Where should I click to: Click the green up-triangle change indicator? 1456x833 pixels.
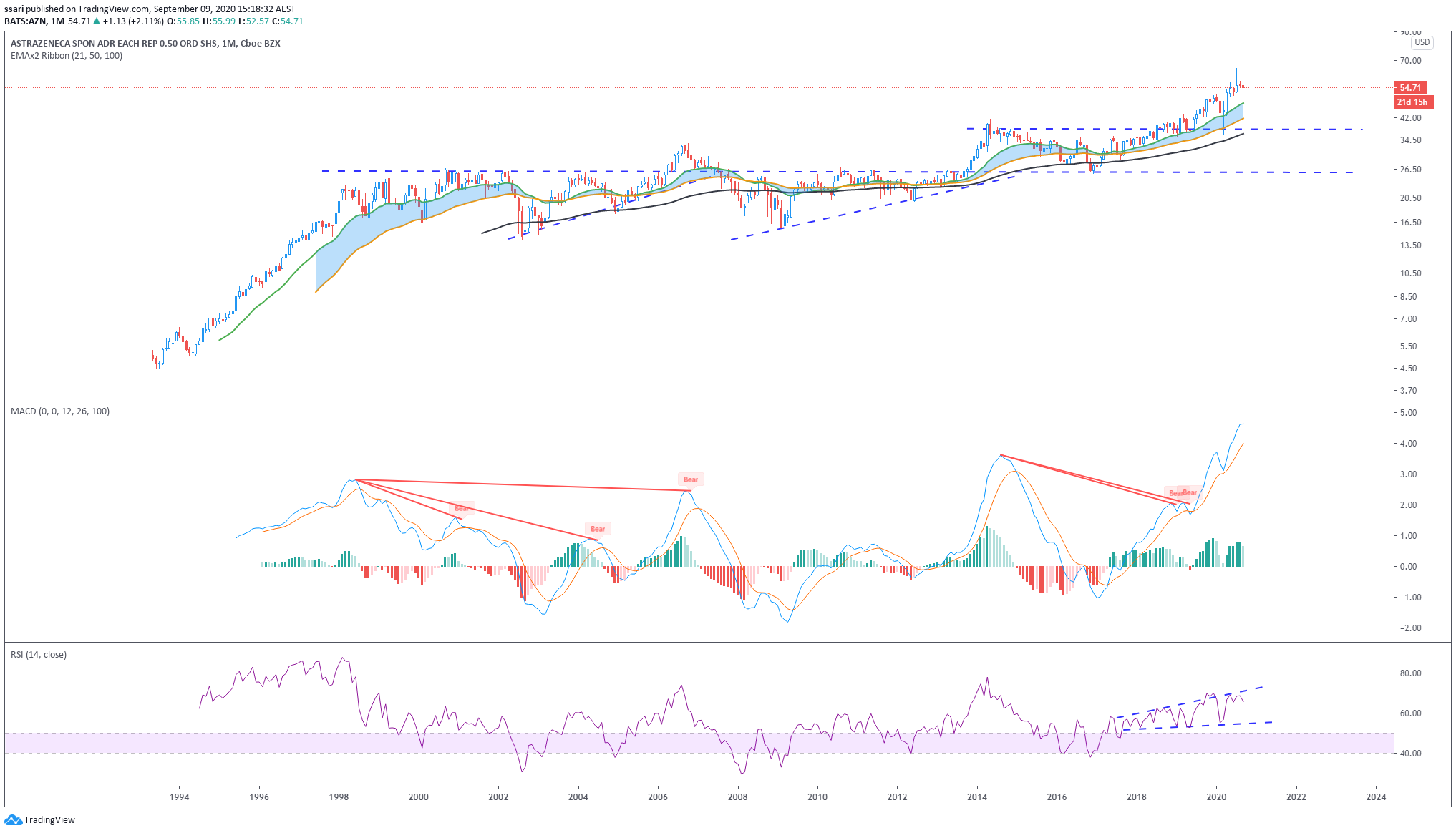(97, 21)
